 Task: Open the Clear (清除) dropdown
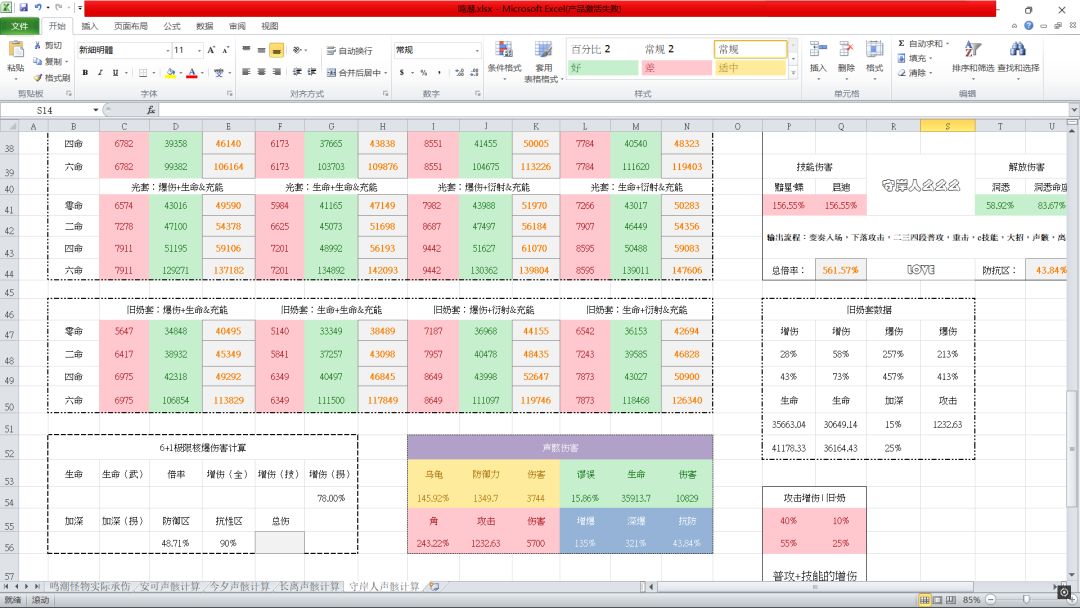(x=915, y=73)
